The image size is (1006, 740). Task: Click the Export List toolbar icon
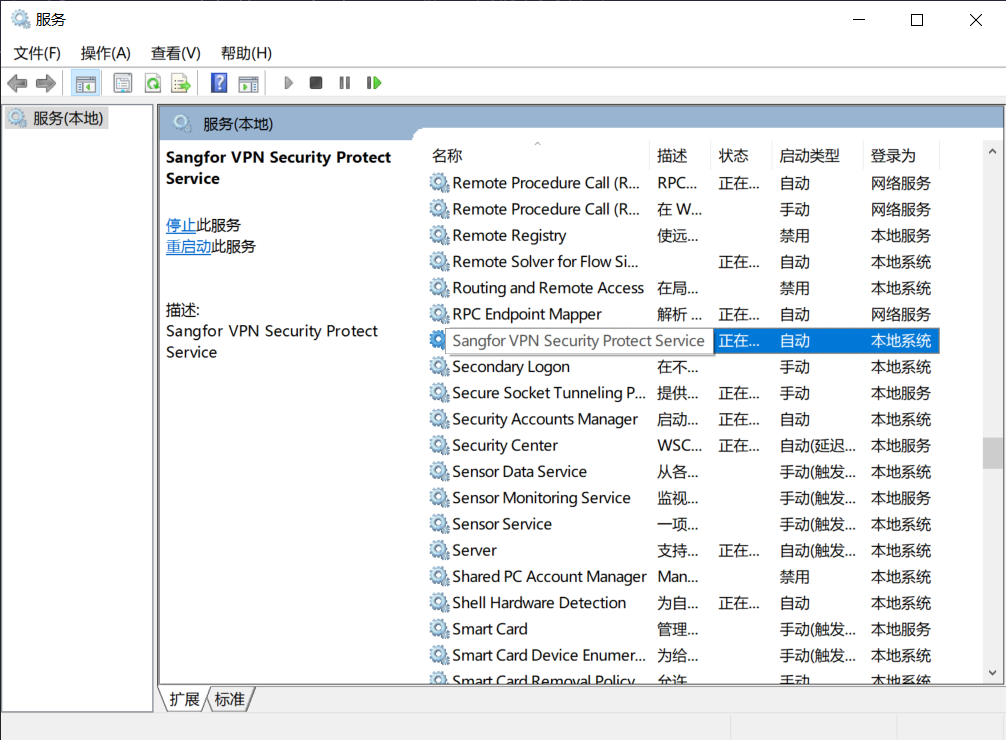coord(180,83)
